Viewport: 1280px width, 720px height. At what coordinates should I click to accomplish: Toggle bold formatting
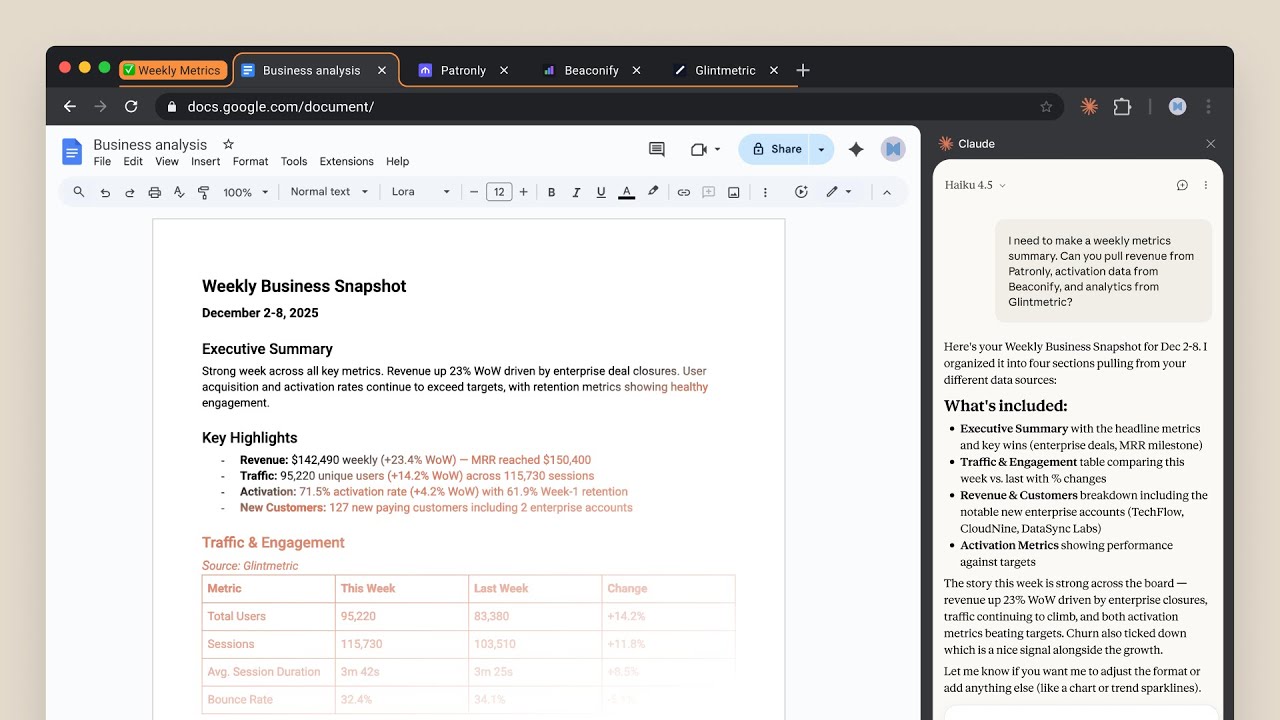(x=551, y=192)
